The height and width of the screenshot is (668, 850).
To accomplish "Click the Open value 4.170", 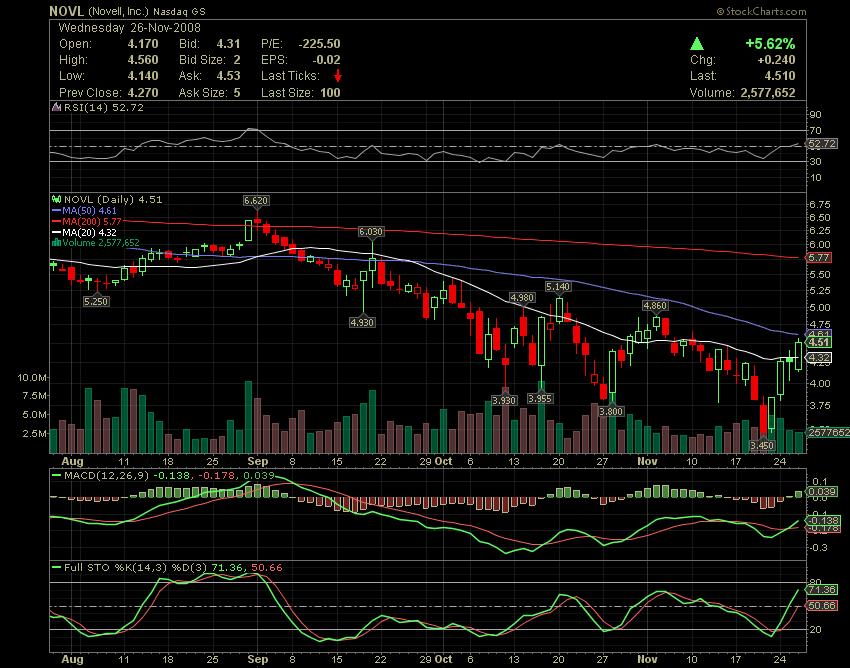I will (x=143, y=44).
